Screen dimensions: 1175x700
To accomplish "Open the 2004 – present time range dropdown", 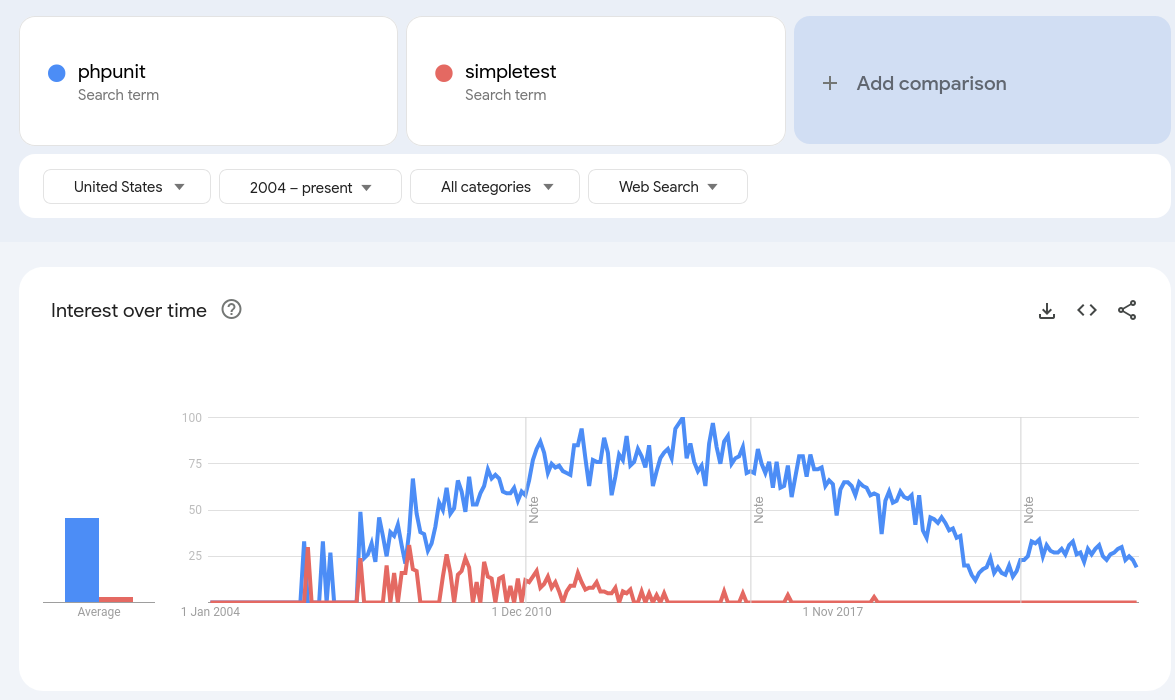I will click(x=310, y=187).
